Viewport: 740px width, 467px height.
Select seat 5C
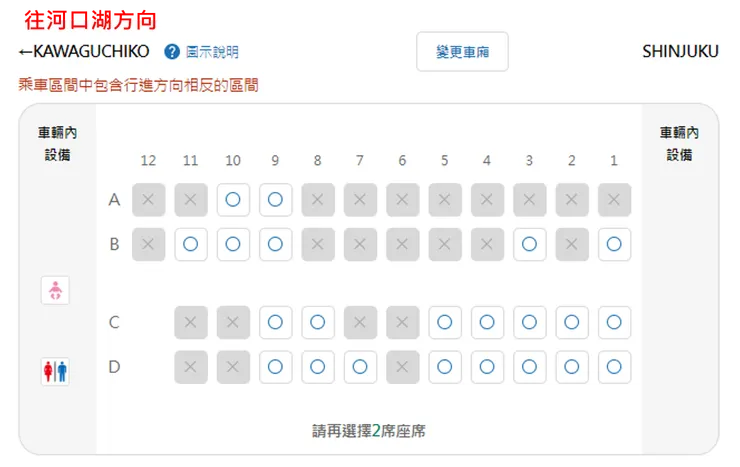444,322
